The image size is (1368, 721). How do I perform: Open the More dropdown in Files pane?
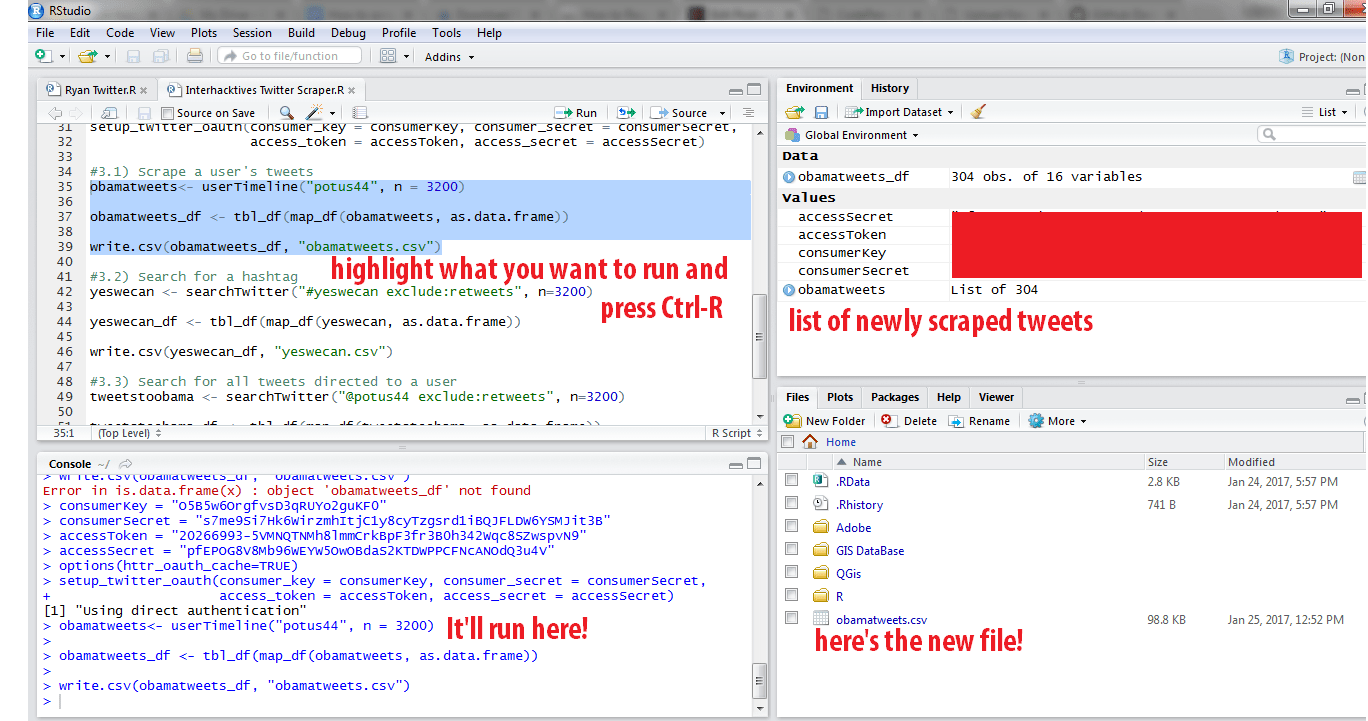point(1057,421)
